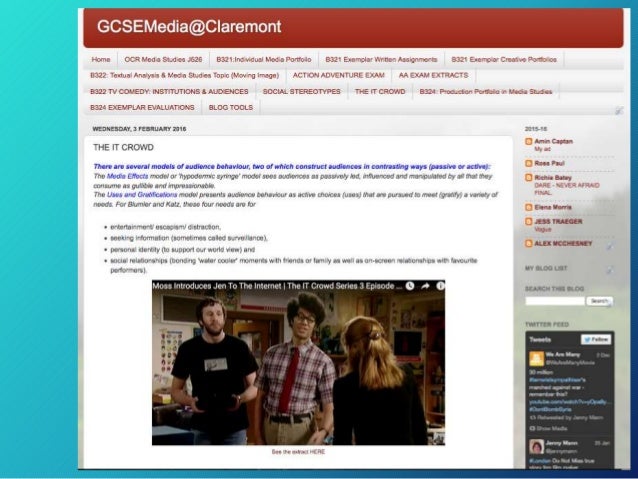Click We Are Many tweet avatar
638x479 pixels.
(x=536, y=359)
